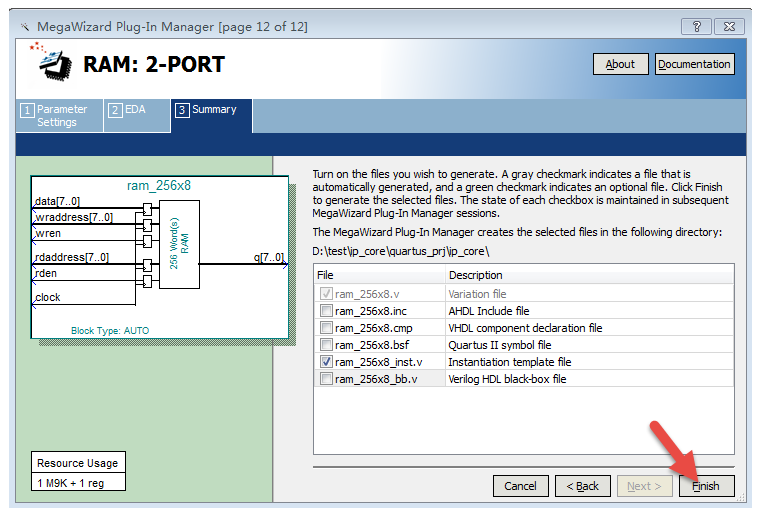Toggle the ram_256x8.inc checkbox
Image resolution: width=760 pixels, height=514 pixels.
point(326,310)
